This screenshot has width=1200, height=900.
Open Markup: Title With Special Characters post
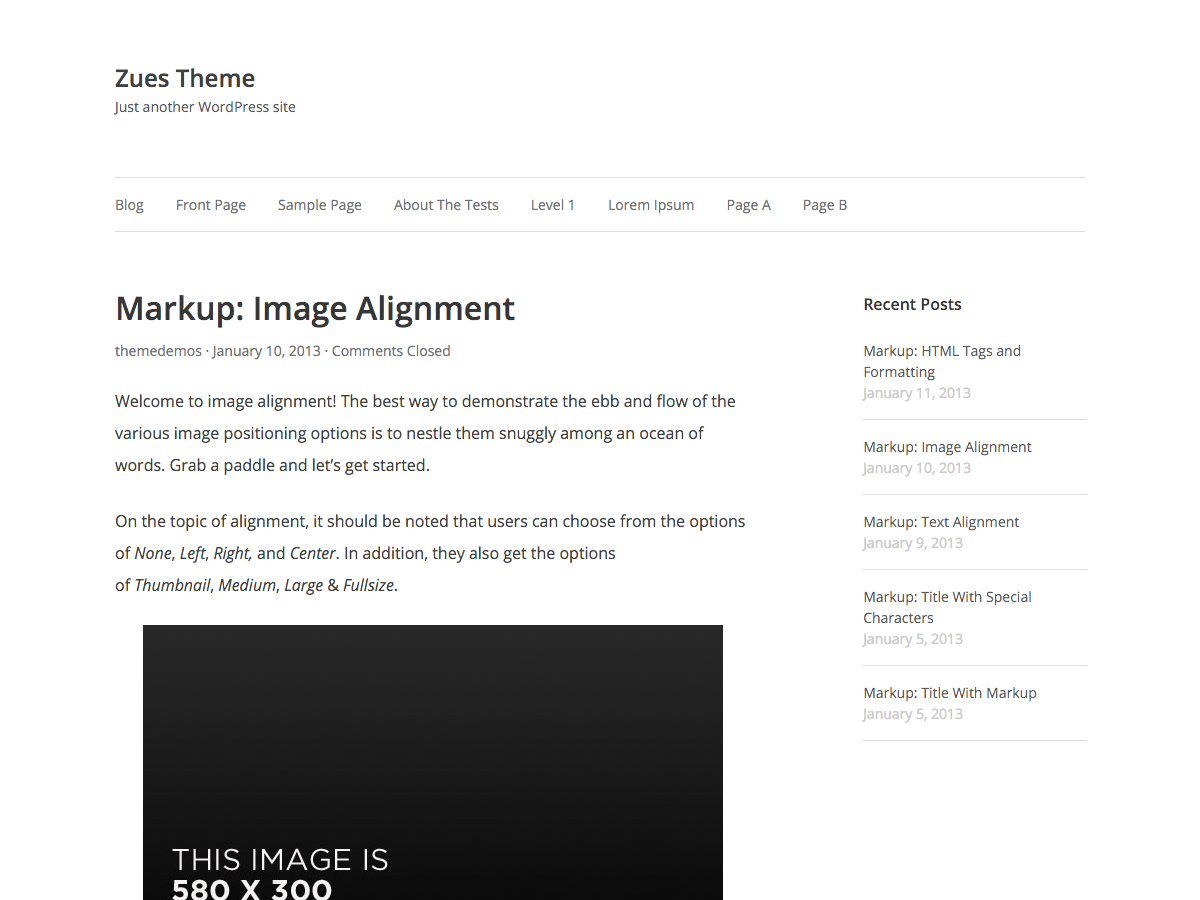pyautogui.click(x=946, y=607)
